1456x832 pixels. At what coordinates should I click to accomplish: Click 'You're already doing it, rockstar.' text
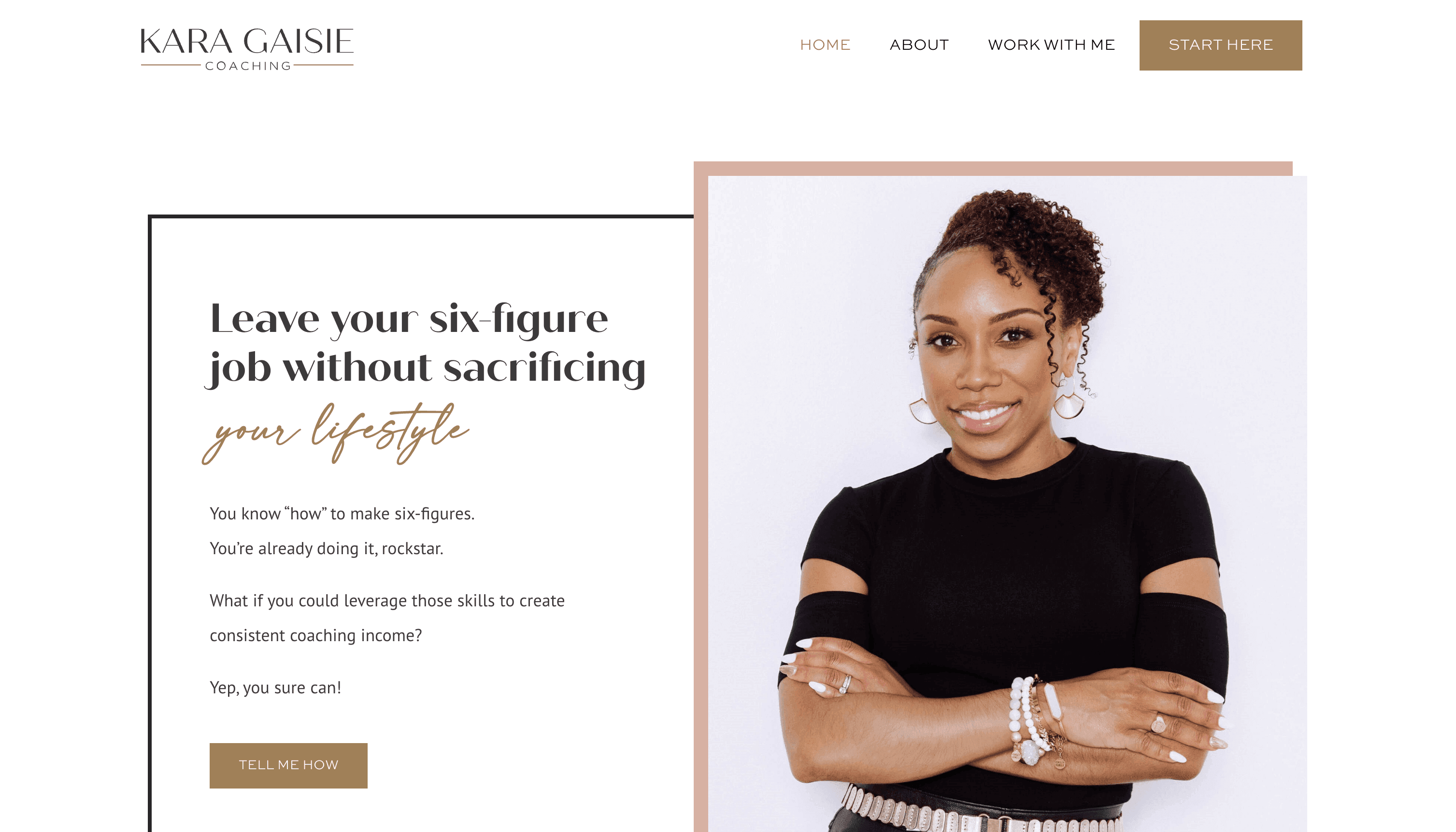click(x=326, y=548)
